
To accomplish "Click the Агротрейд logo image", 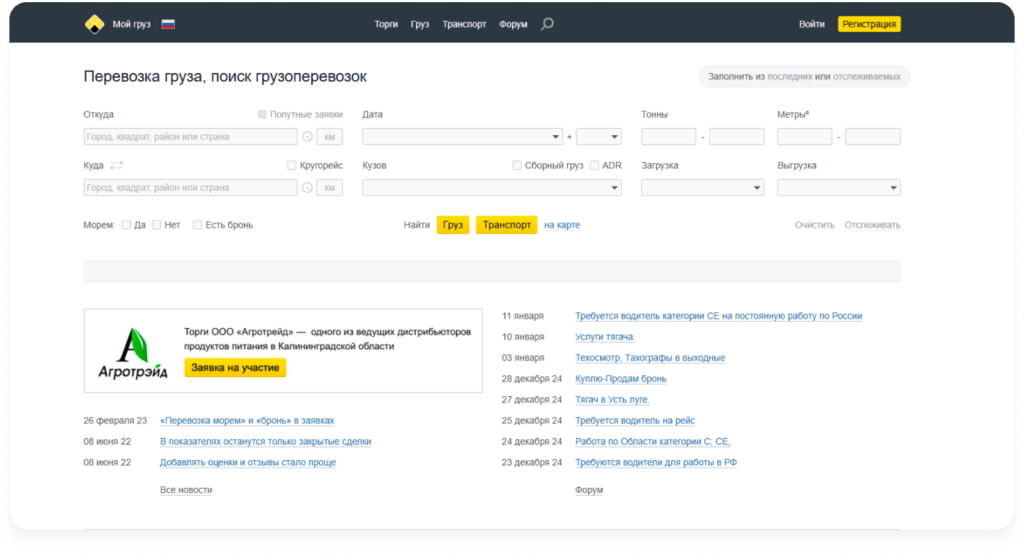I will pyautogui.click(x=133, y=351).
